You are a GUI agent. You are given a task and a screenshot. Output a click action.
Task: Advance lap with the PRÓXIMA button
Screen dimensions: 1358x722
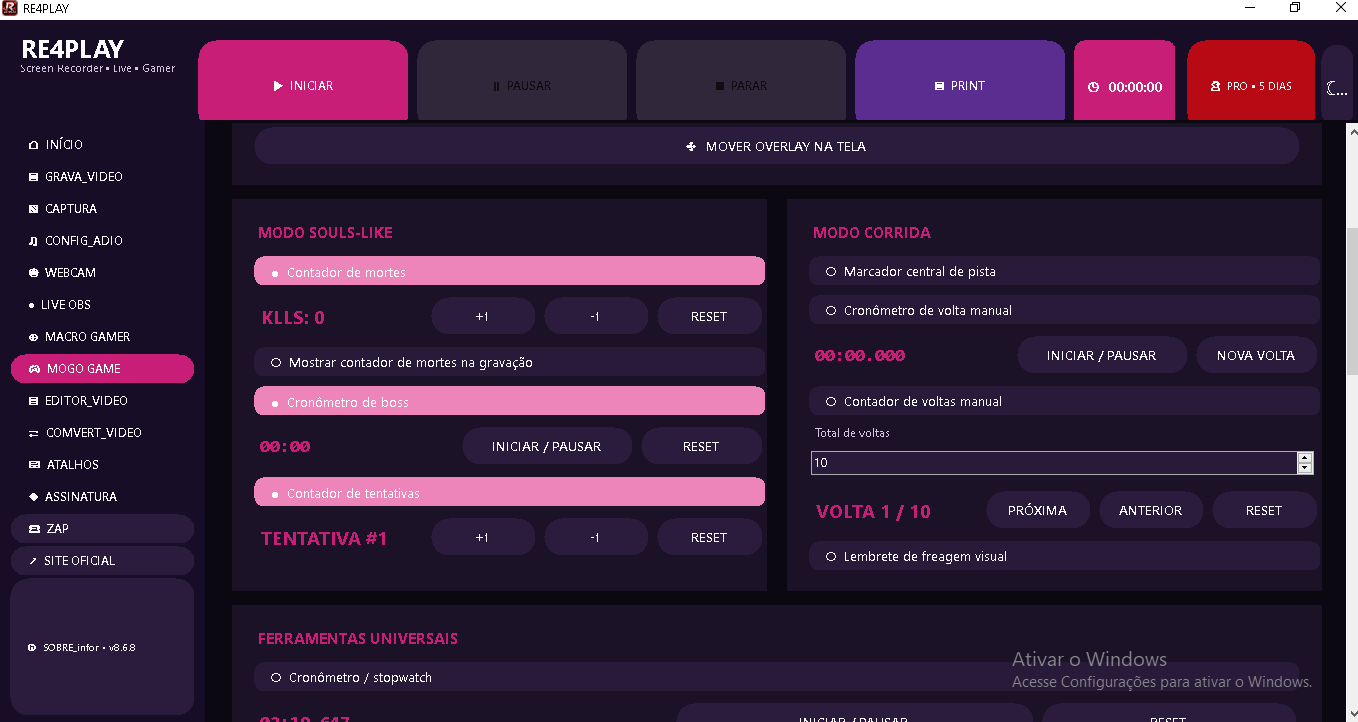(1037, 510)
